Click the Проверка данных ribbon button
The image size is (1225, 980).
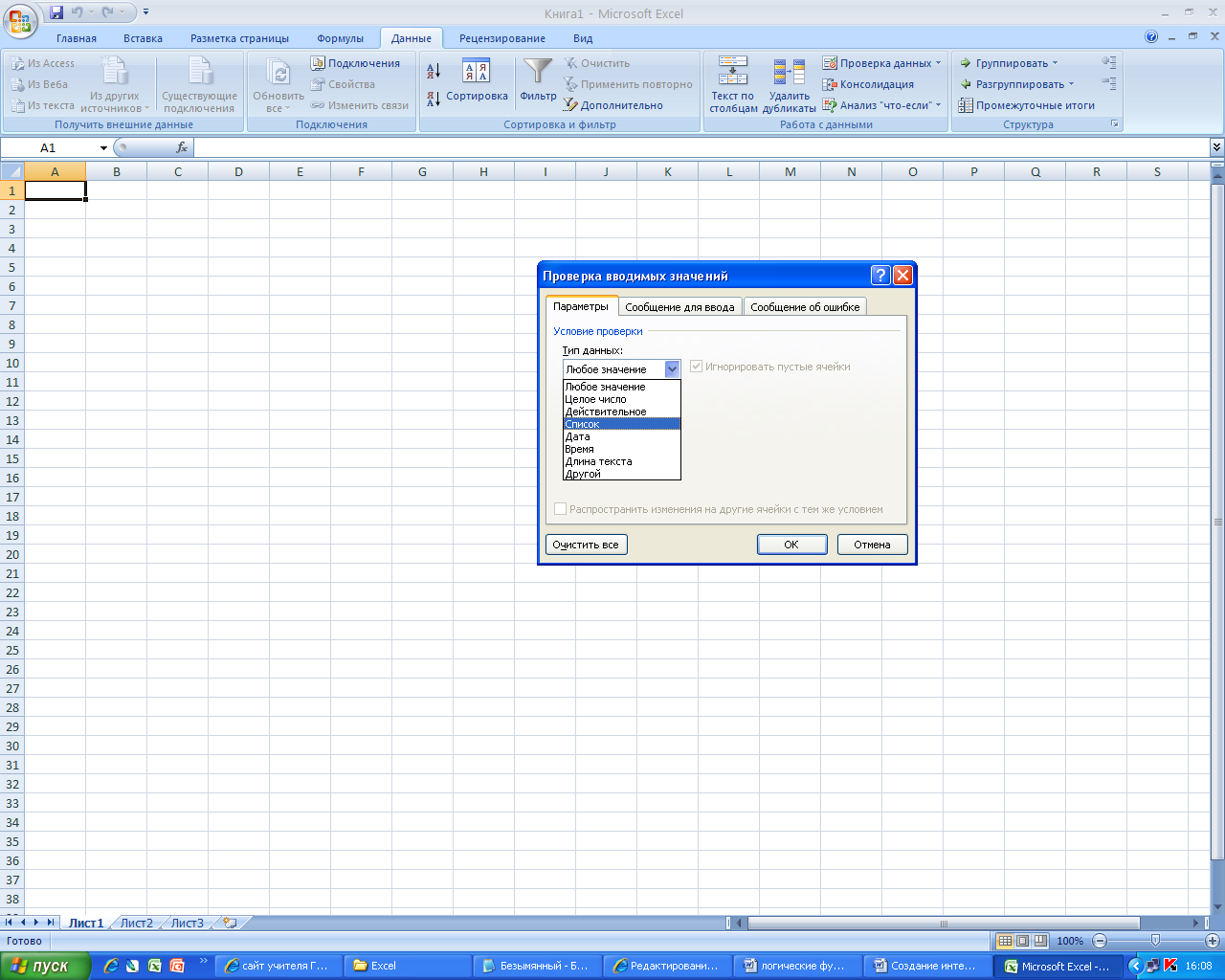pyautogui.click(x=881, y=63)
